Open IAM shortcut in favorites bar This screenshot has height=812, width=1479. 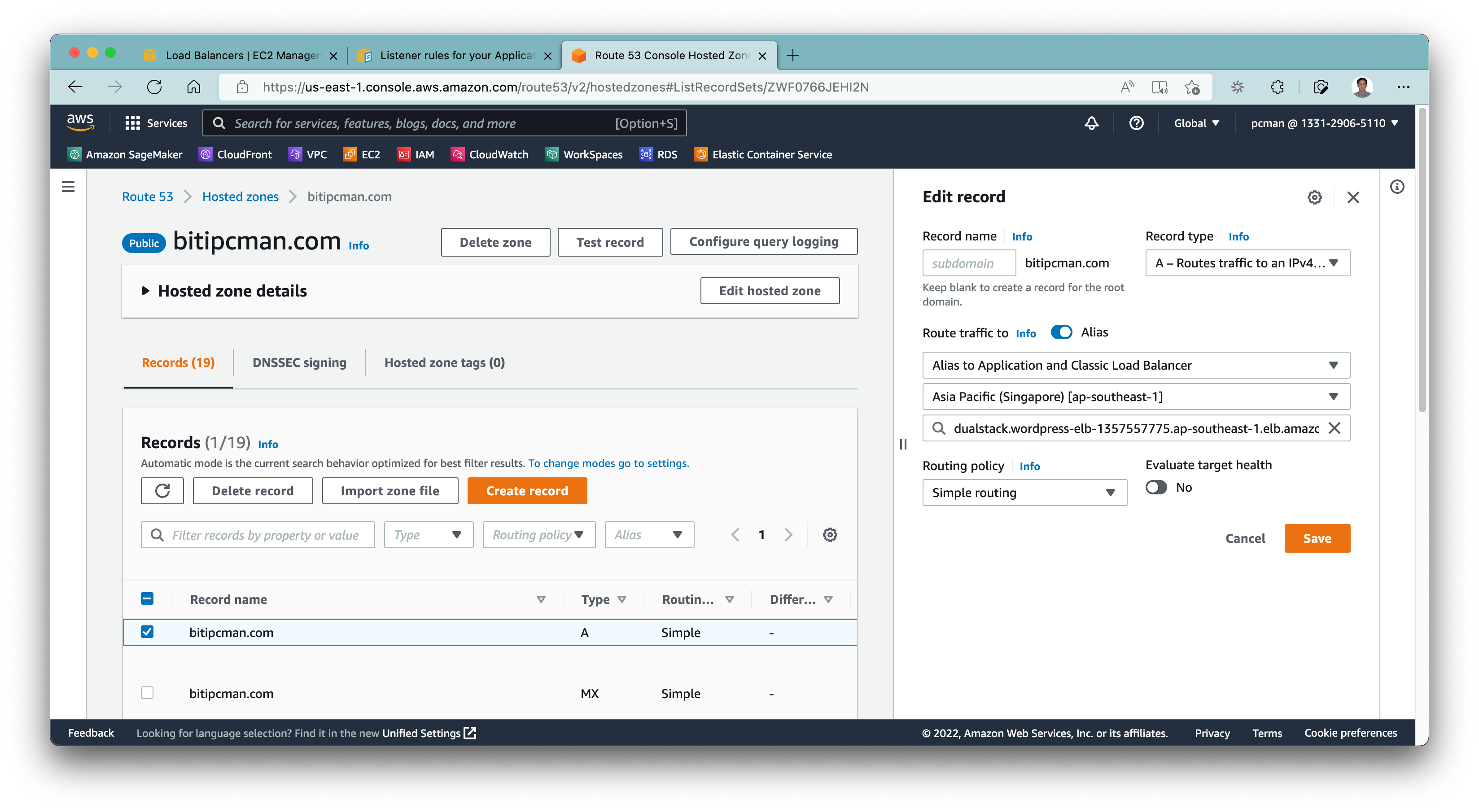415,154
